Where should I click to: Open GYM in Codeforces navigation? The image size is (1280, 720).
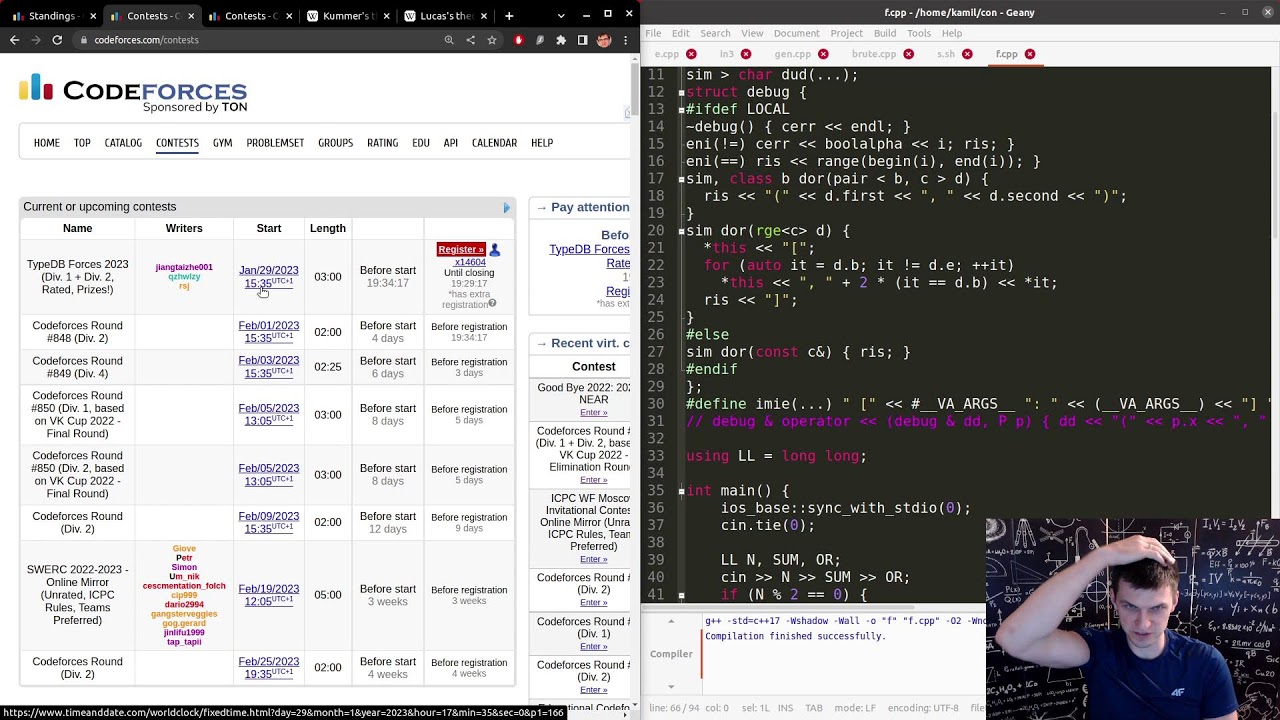pos(222,143)
